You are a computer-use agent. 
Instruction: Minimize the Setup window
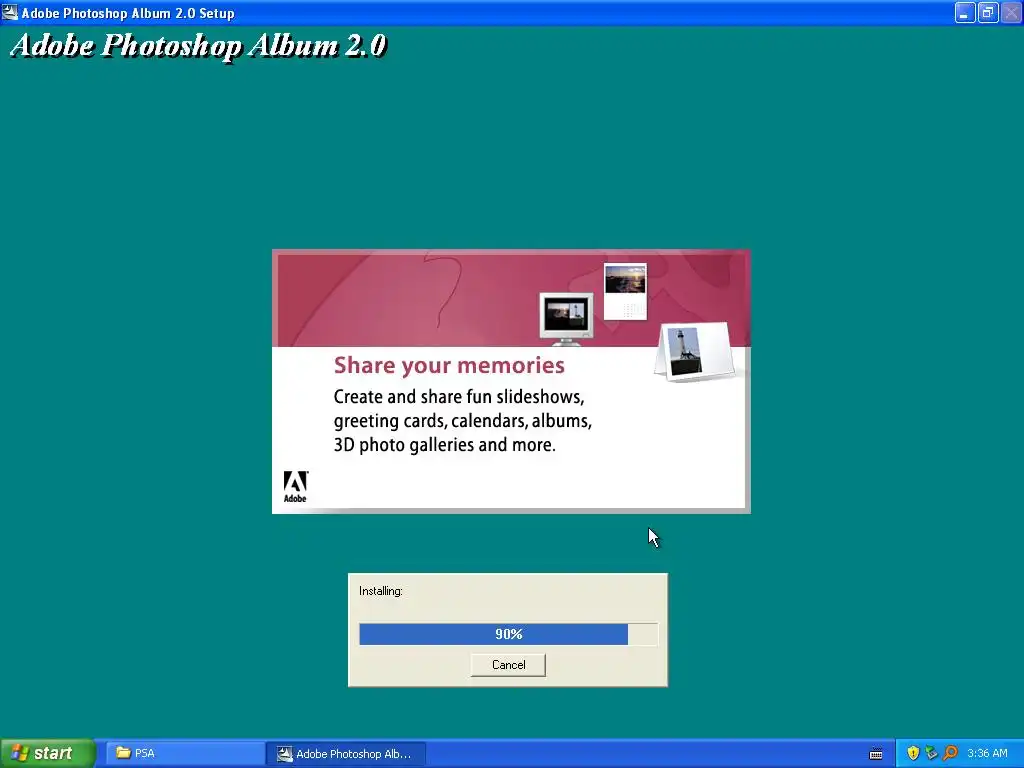(x=965, y=12)
